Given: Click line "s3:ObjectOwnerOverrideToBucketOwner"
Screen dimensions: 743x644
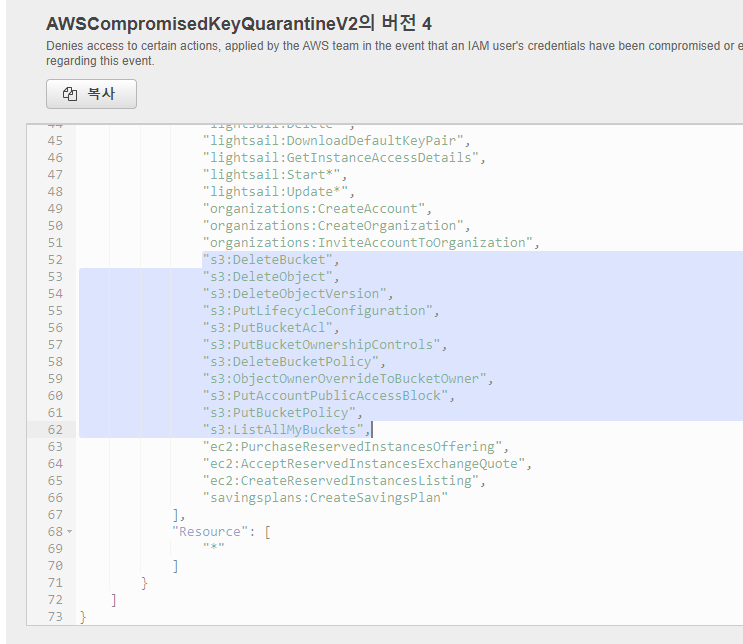Looking at the screenshot, I should click(x=348, y=379).
